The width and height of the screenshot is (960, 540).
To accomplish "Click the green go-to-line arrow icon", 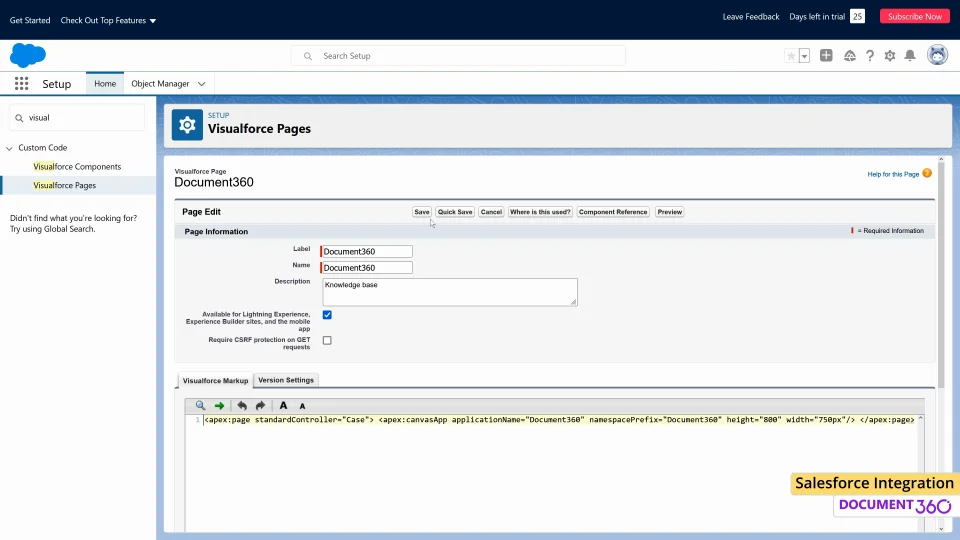I will point(219,405).
